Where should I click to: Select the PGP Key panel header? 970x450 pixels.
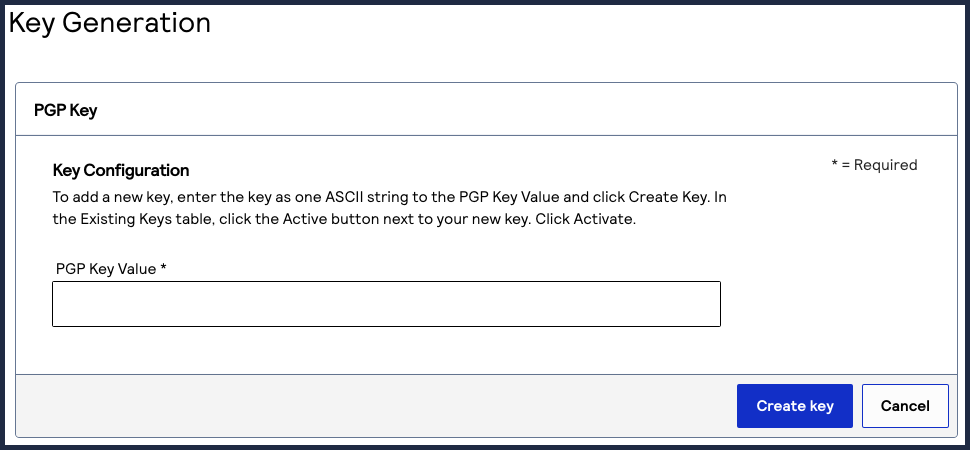pos(66,111)
